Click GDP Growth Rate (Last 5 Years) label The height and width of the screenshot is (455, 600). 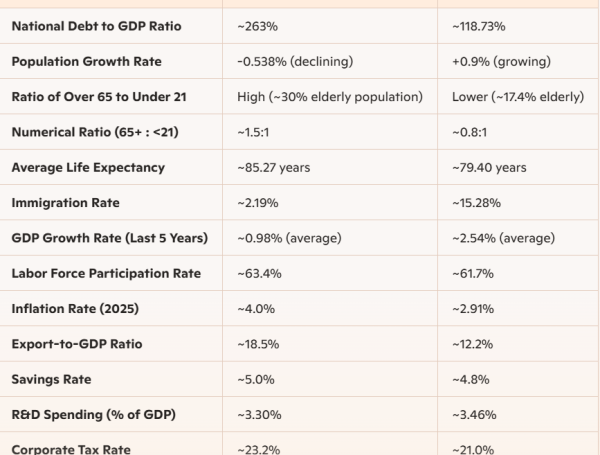(x=109, y=237)
